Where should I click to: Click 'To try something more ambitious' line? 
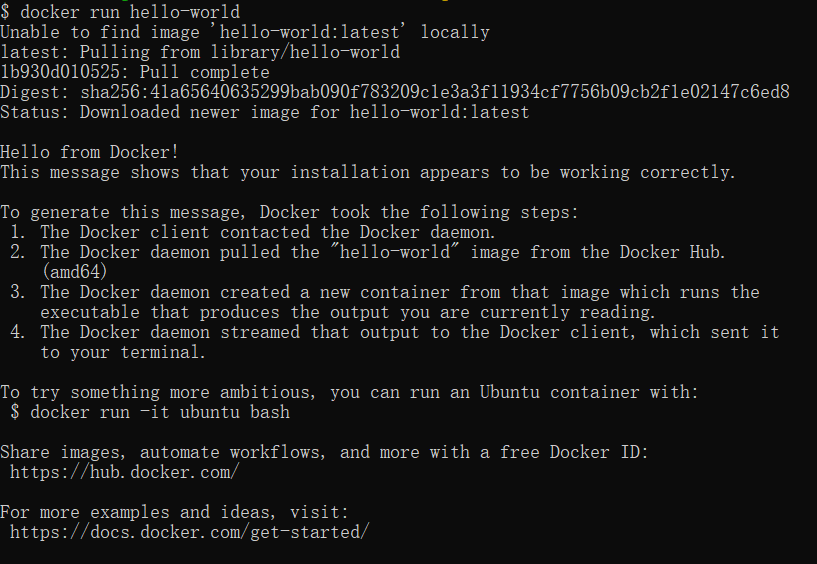(349, 392)
